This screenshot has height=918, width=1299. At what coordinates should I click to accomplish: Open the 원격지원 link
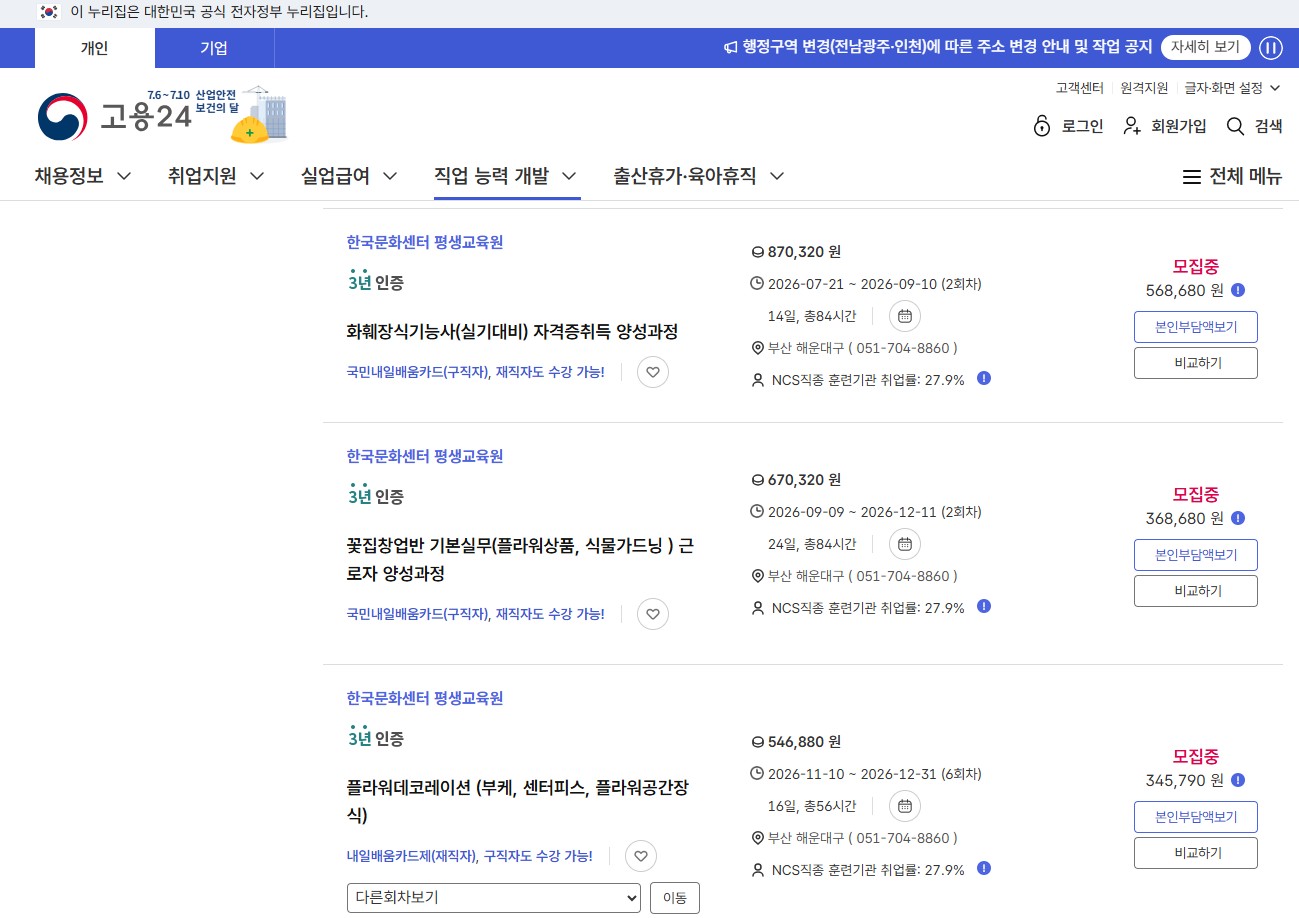pyautogui.click(x=1144, y=88)
